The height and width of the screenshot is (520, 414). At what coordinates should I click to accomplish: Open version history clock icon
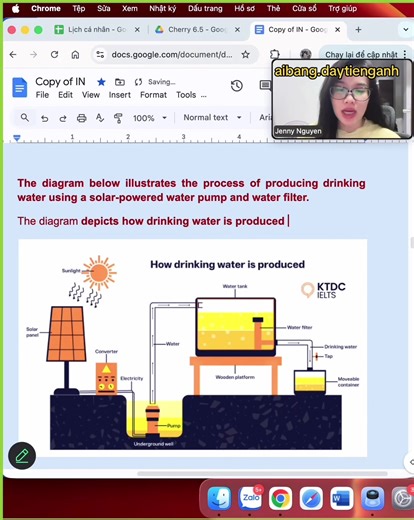237,86
